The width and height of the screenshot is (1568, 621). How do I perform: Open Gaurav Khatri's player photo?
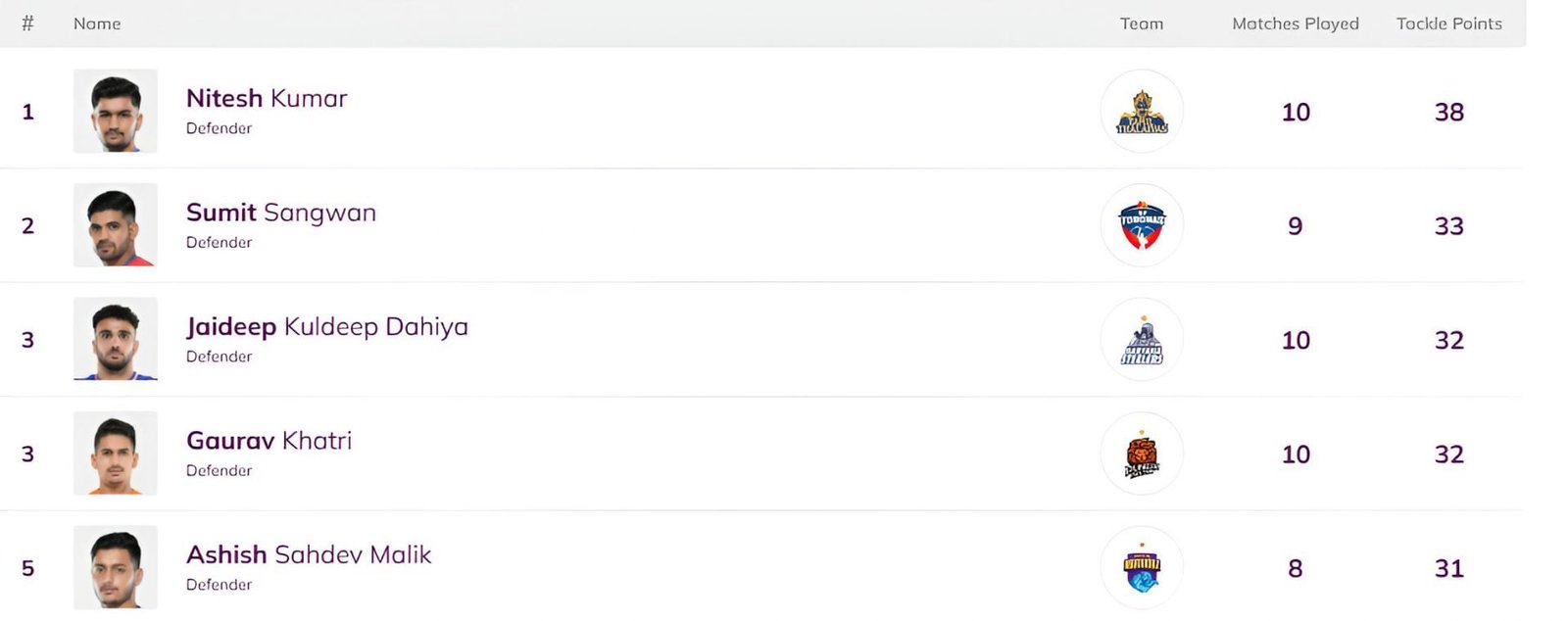(115, 454)
